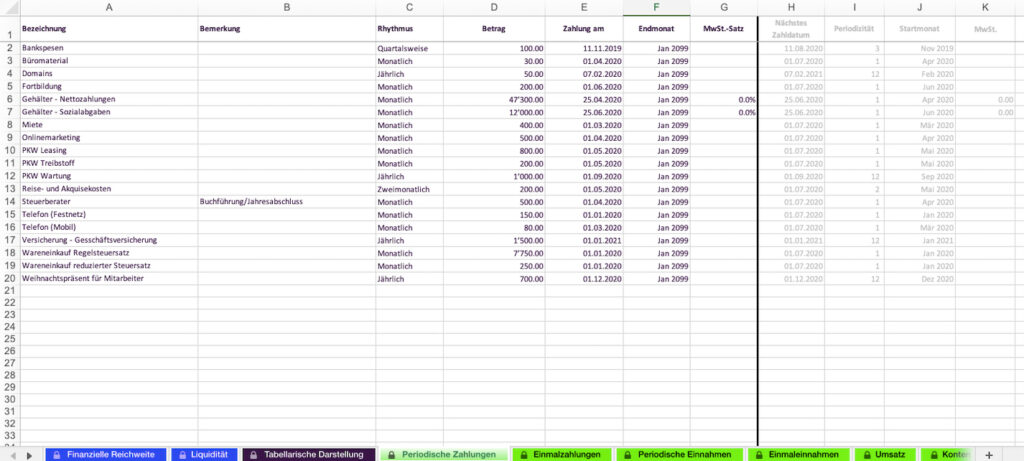
Task: Click the 47'300.00 amount cell
Action: (x=494, y=99)
